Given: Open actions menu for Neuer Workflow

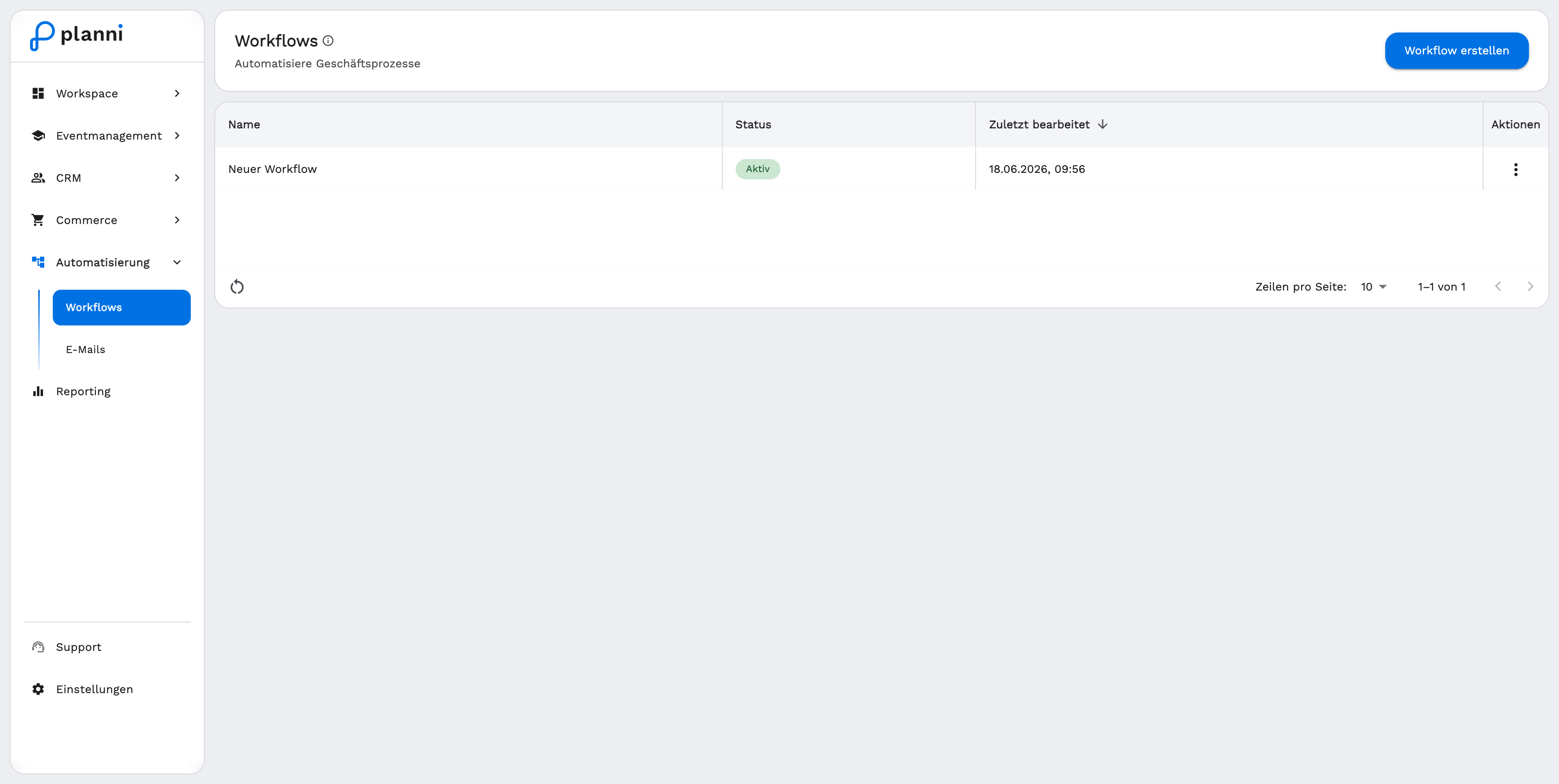Looking at the screenshot, I should pos(1516,169).
